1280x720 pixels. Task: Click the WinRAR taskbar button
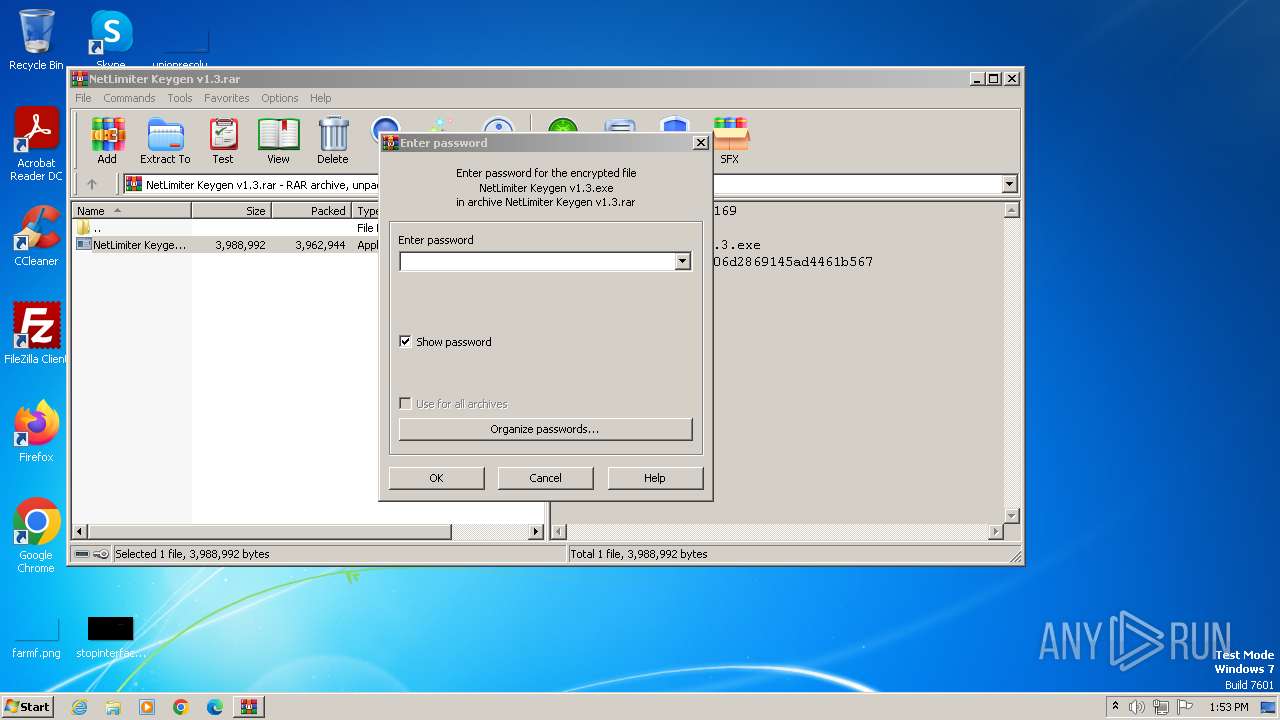click(248, 707)
